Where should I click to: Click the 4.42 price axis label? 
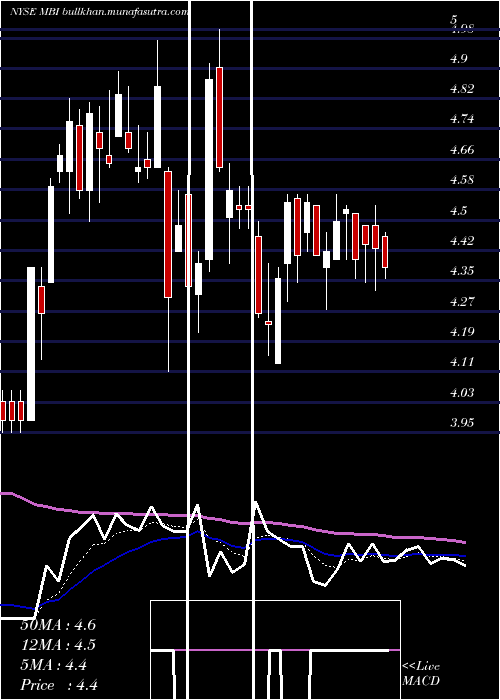click(462, 240)
